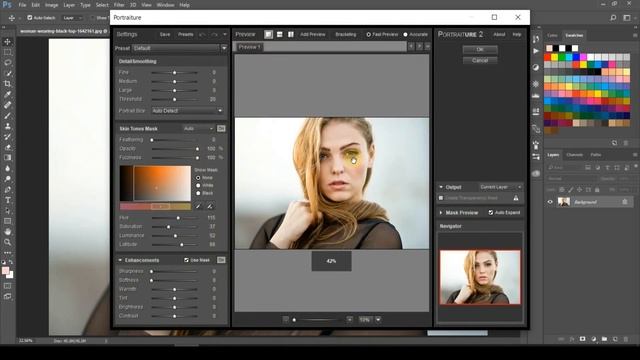Screen dimensions: 640x360
Task: Toggle Auto-Select checkbox in Photoshop options bar
Action: 30,18
